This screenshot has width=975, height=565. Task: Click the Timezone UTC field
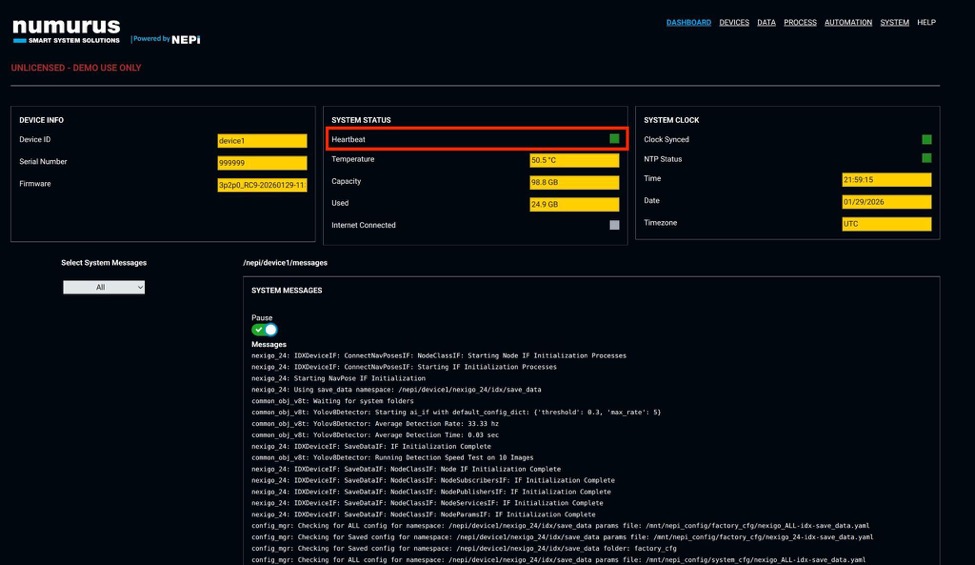pos(886,224)
